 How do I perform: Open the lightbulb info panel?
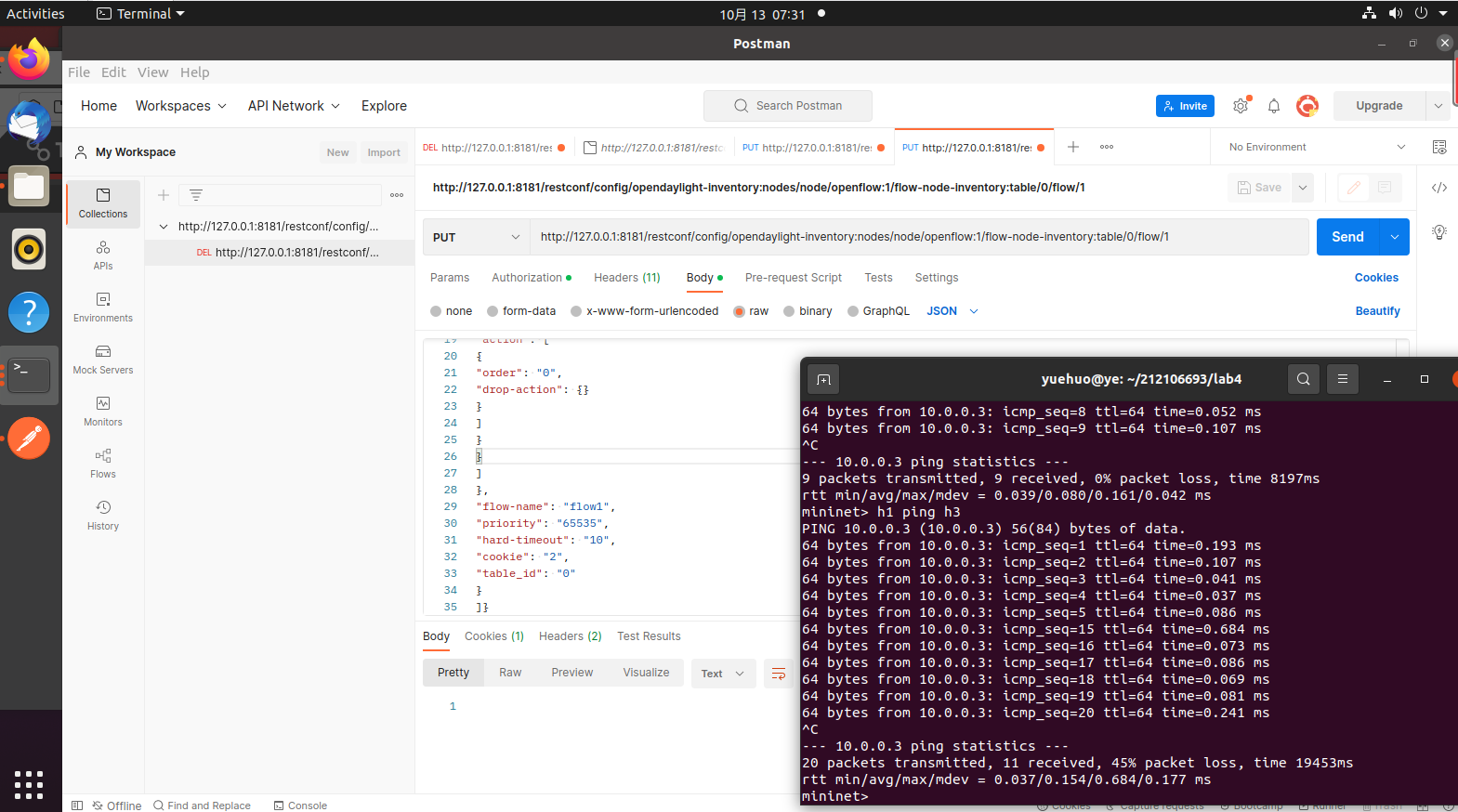pos(1439,232)
